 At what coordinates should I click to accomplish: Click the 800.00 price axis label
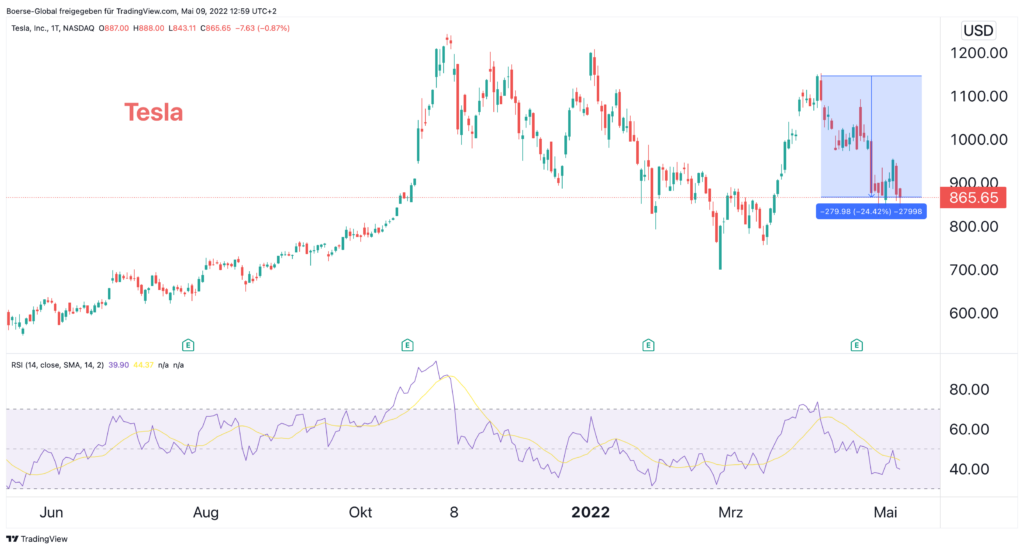974,227
